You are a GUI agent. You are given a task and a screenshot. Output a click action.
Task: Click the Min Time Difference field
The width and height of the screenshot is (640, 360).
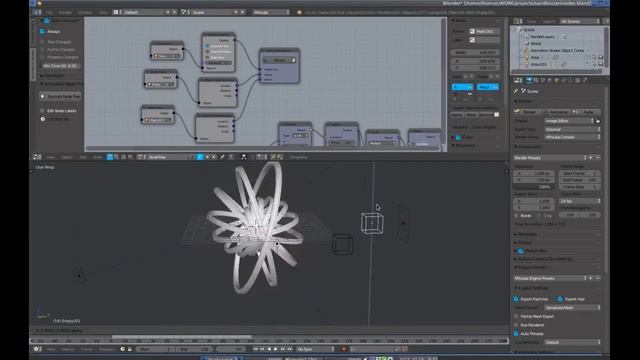pyautogui.click(x=60, y=66)
